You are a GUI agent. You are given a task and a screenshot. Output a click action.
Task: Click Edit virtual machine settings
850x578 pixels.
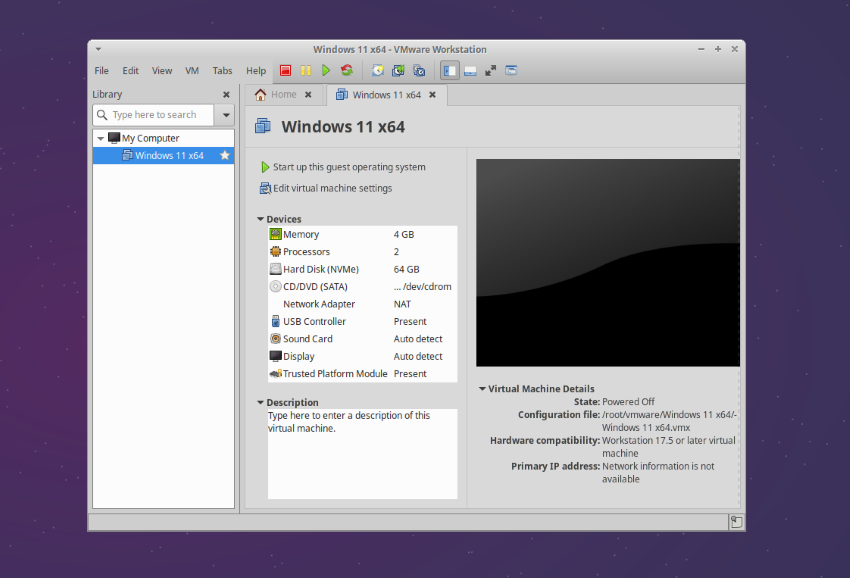332,188
